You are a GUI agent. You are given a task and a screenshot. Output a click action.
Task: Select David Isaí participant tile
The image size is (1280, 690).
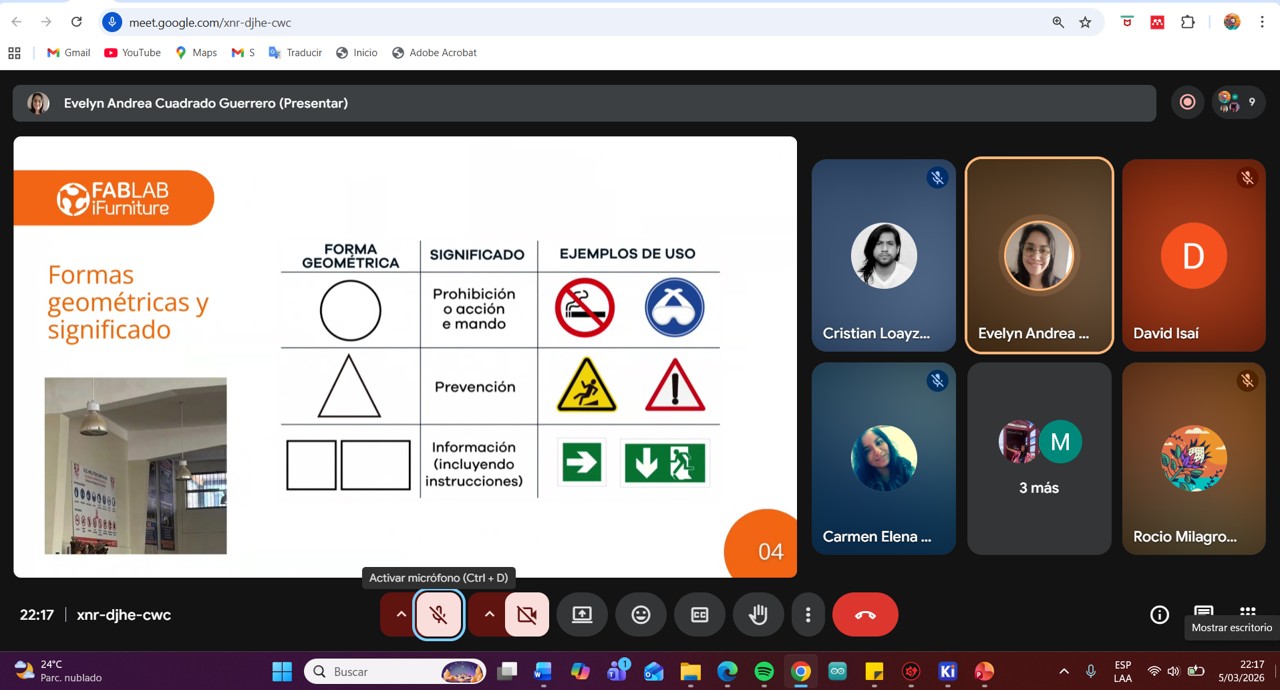click(x=1194, y=255)
